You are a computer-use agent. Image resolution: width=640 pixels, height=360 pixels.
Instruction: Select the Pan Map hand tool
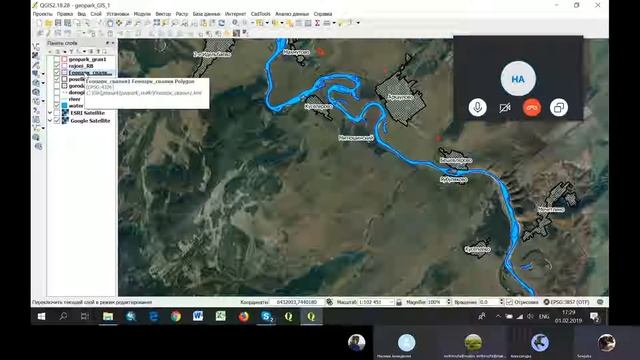(x=110, y=23)
